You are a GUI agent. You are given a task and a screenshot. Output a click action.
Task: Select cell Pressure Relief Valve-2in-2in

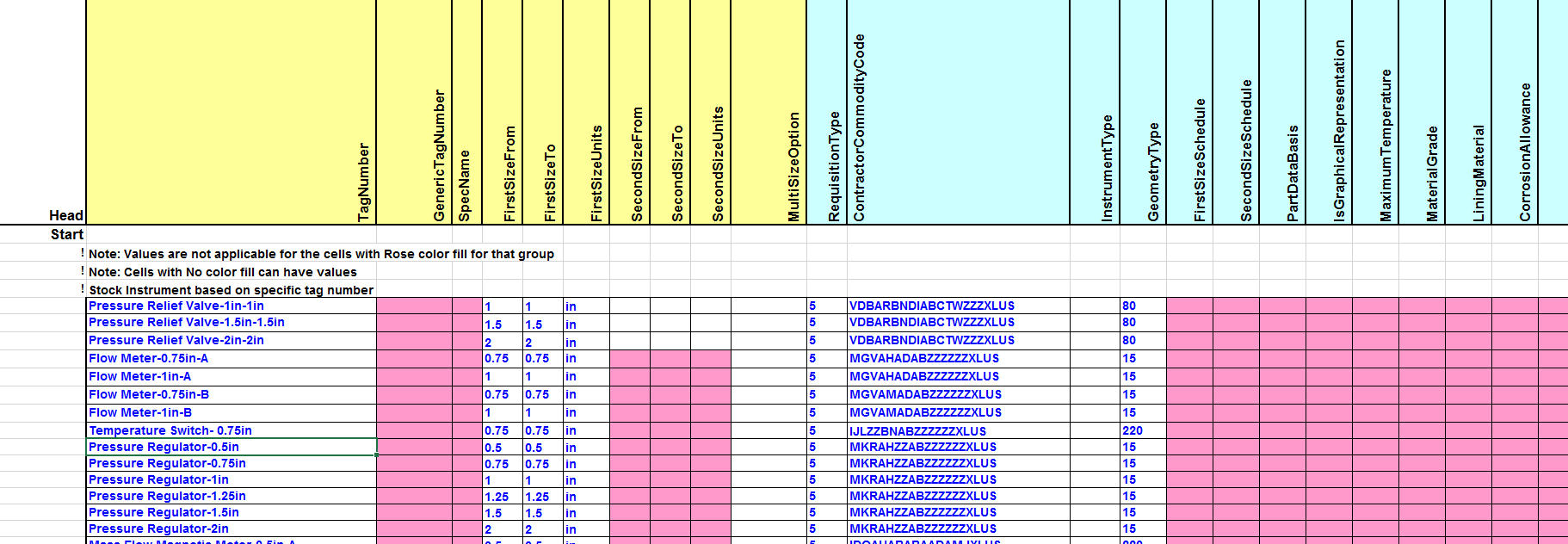pyautogui.click(x=231, y=340)
